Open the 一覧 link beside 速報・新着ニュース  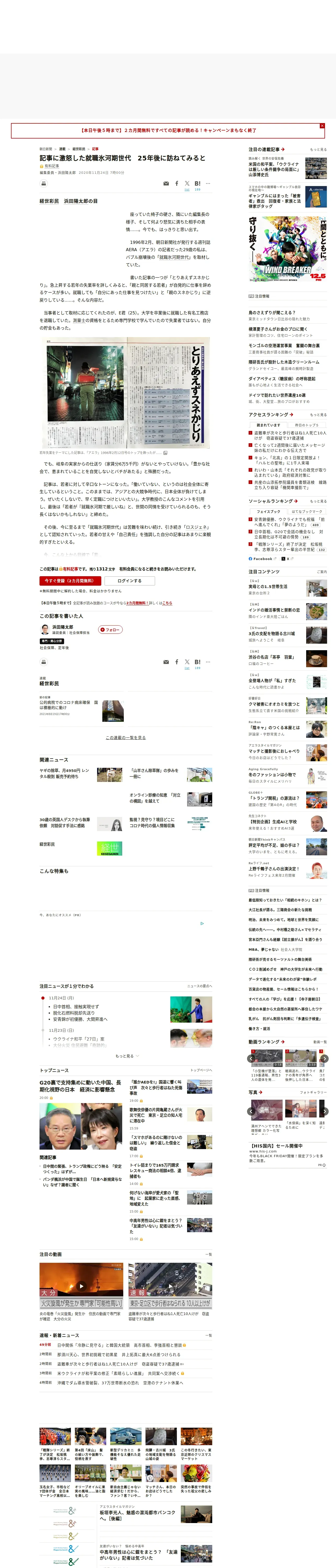(209, 1335)
